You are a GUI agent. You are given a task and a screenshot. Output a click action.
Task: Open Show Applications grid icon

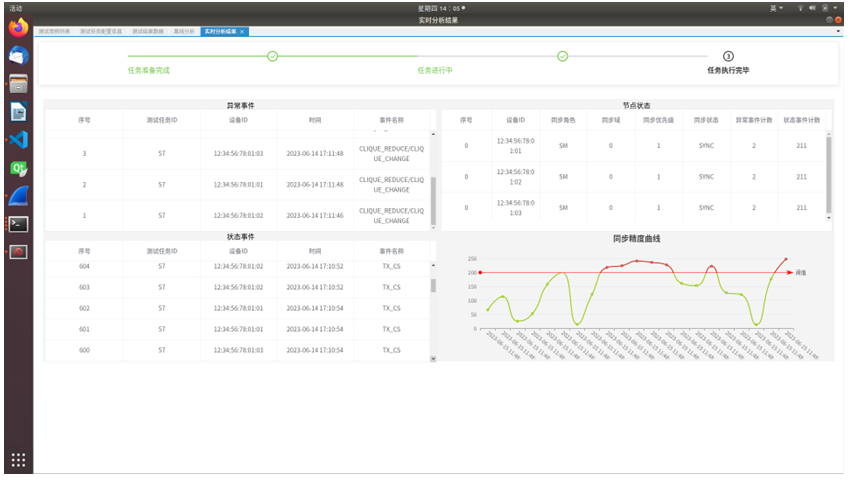(18, 460)
